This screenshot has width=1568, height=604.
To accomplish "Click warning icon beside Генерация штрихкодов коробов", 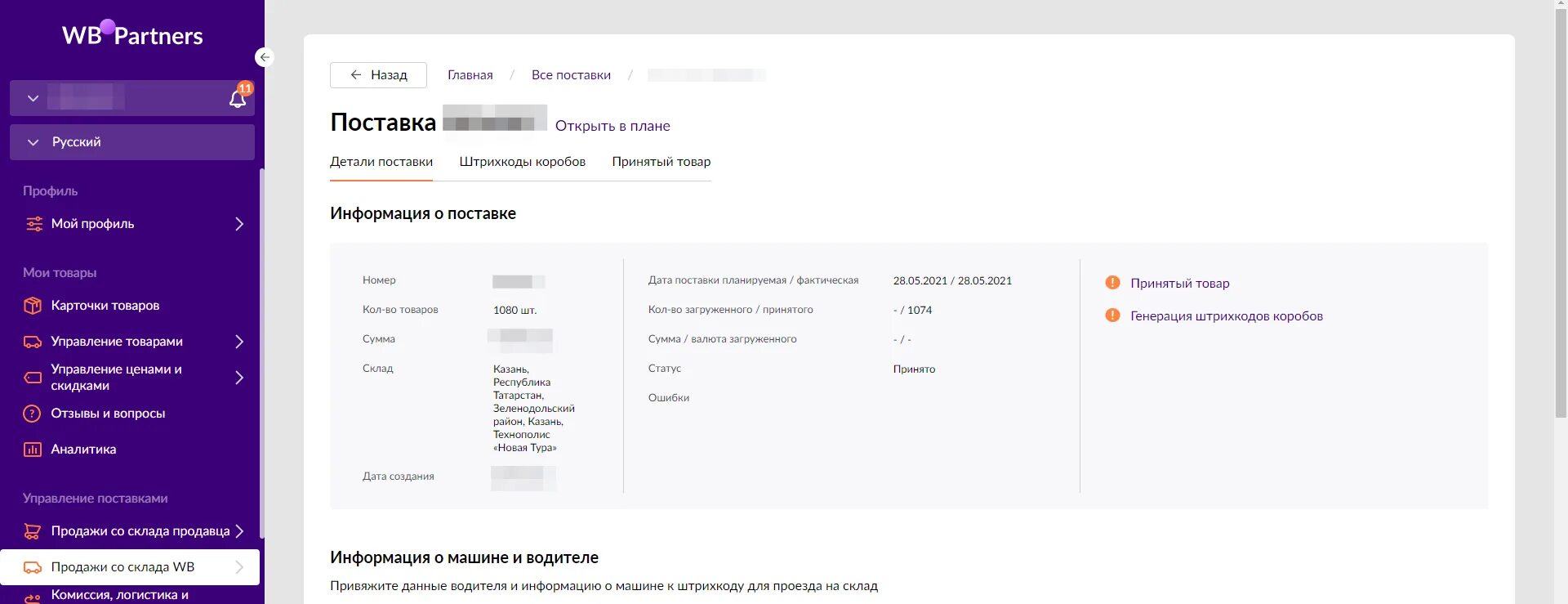I will [1112, 315].
